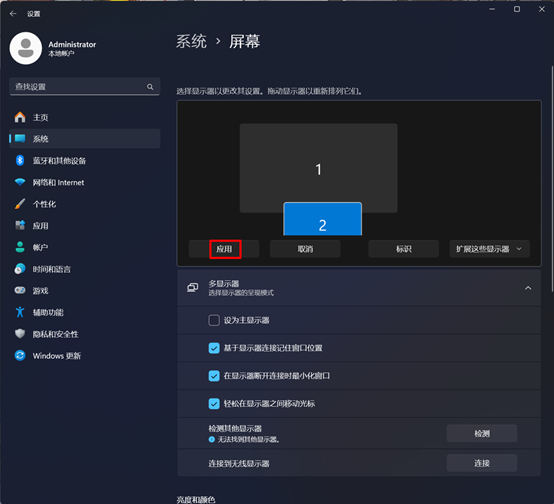The width and height of the screenshot is (554, 504).
Task: Select the blue display 2 thumbnail
Action: tap(323, 219)
